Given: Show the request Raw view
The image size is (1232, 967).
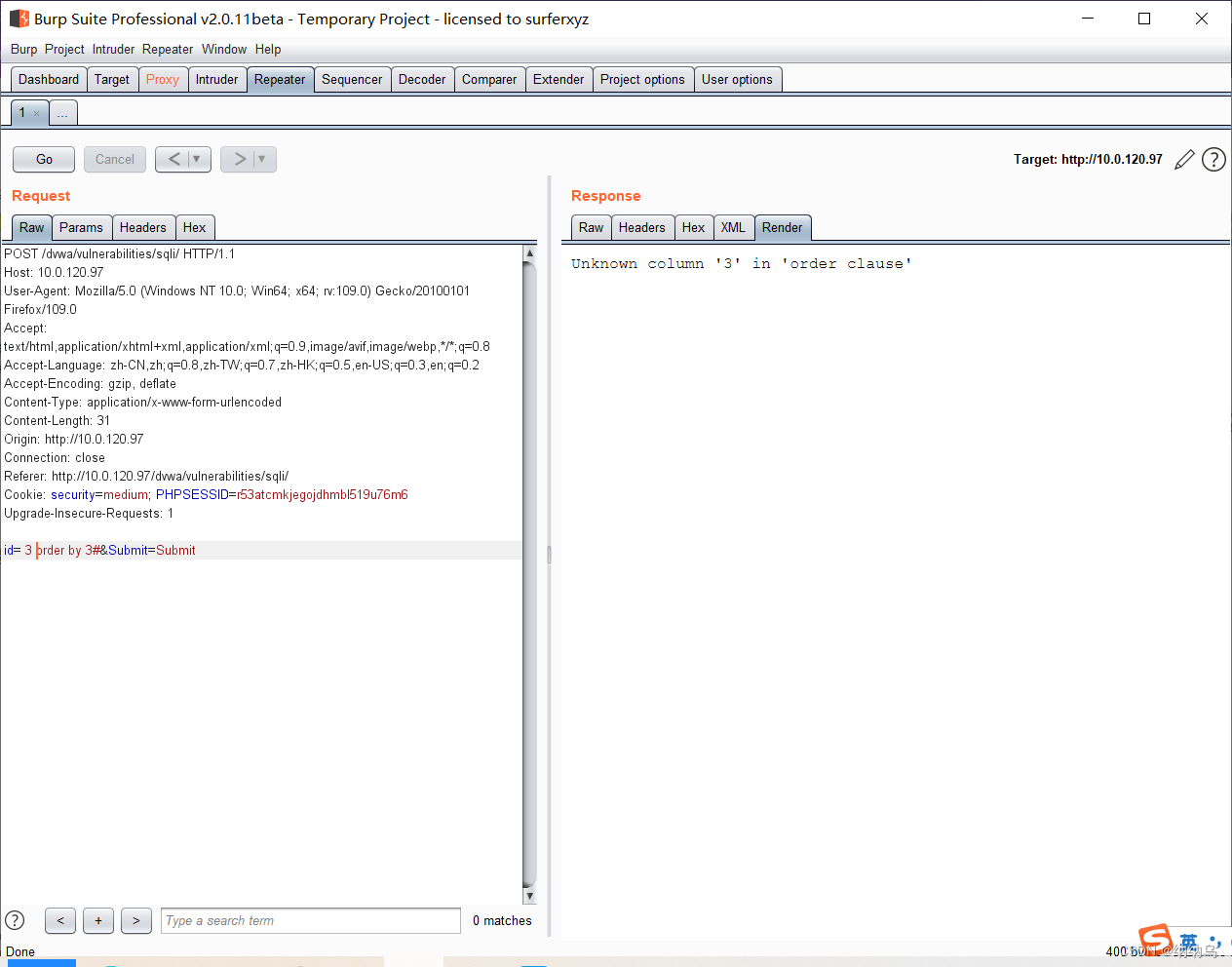Looking at the screenshot, I should click(31, 228).
